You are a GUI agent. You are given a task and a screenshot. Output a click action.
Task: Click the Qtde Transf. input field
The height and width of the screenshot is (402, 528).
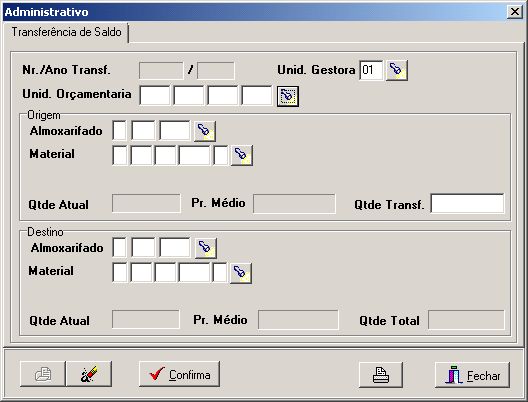point(467,203)
